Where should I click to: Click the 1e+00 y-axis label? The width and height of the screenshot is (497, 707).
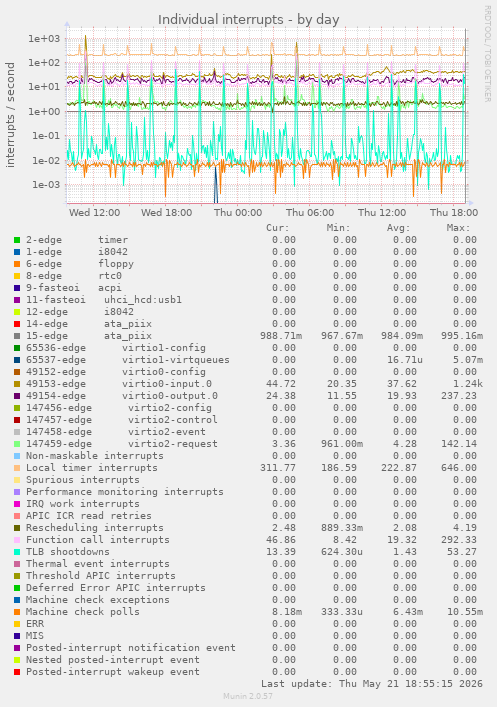coord(44,111)
